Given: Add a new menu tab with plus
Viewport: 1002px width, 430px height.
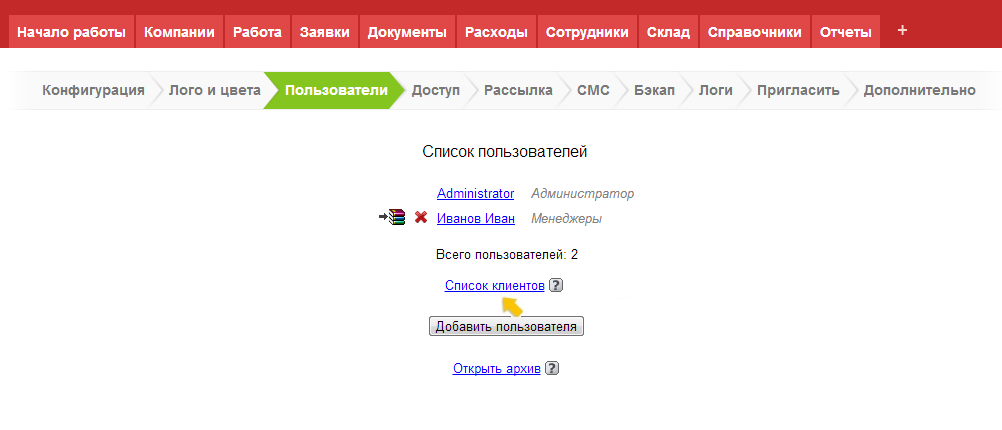Looking at the screenshot, I should (x=902, y=31).
